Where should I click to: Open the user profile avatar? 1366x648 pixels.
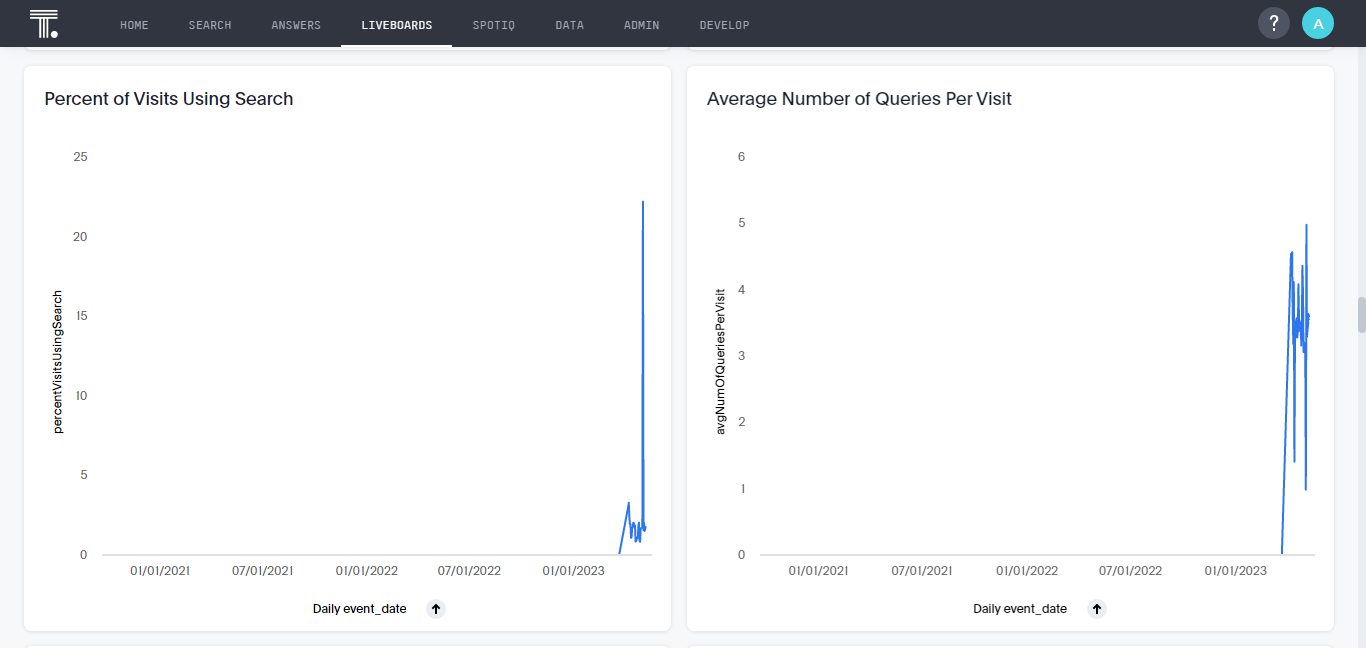tap(1317, 24)
